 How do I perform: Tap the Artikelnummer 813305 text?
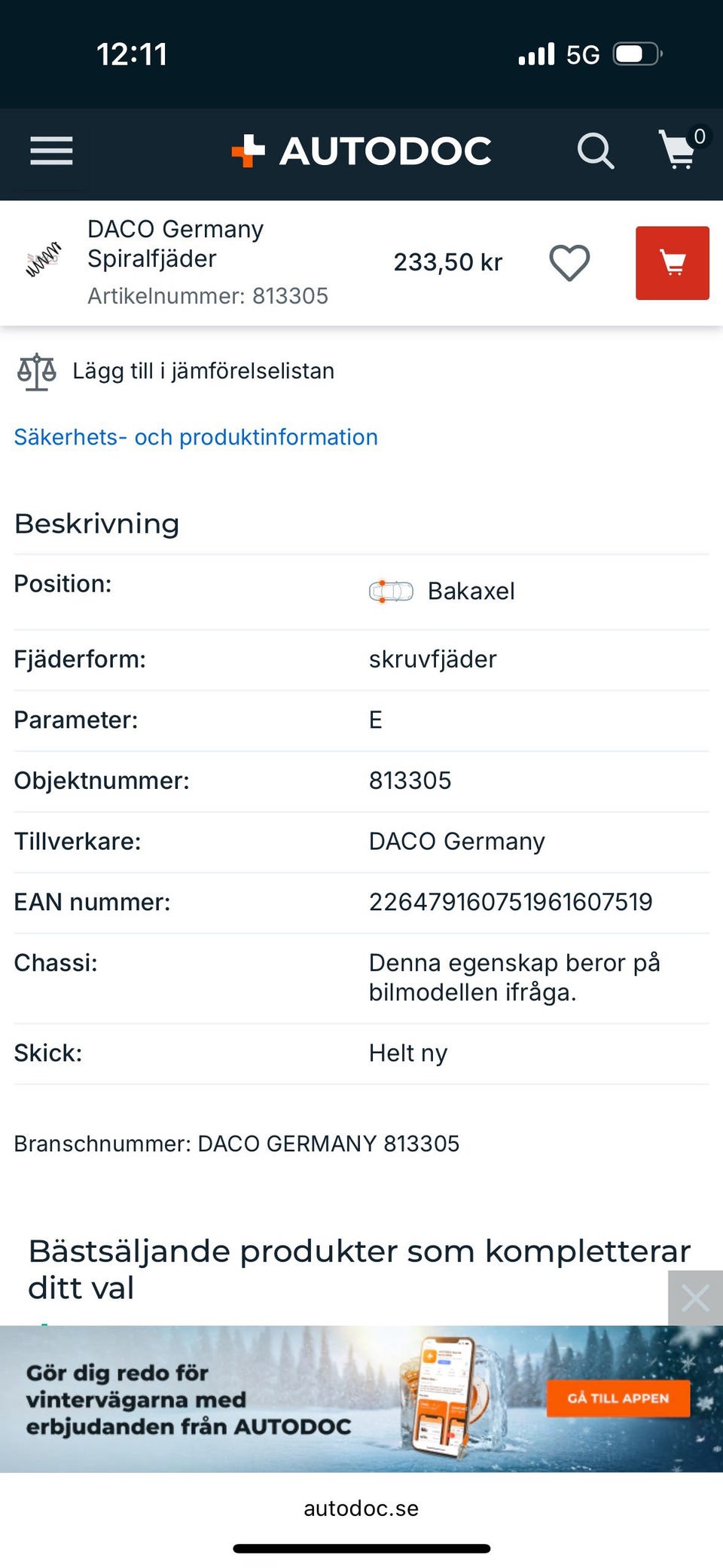(208, 296)
